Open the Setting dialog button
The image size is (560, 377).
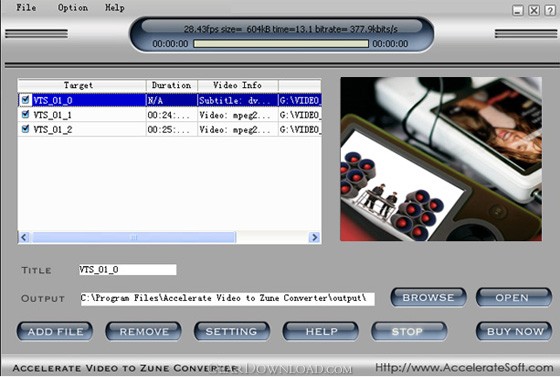(x=232, y=331)
